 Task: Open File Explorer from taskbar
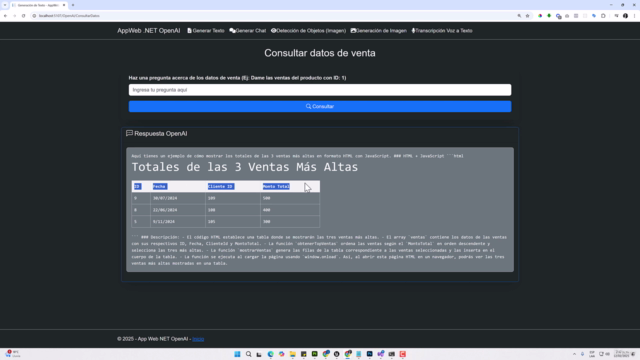[292, 354]
